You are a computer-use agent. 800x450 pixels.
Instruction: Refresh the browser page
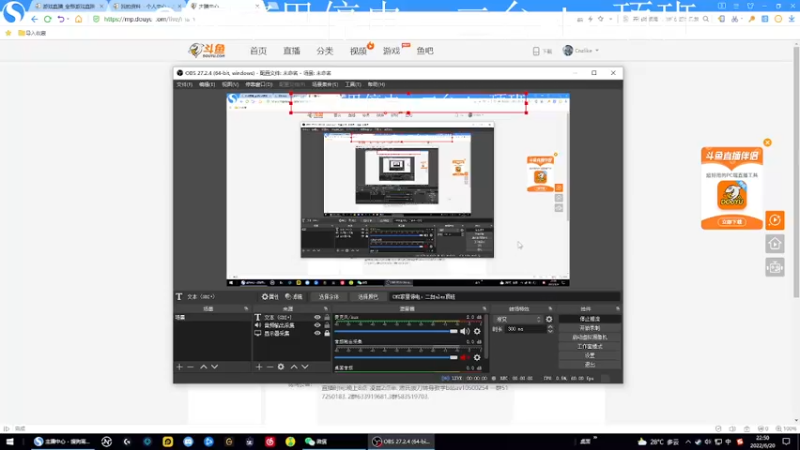(47, 19)
